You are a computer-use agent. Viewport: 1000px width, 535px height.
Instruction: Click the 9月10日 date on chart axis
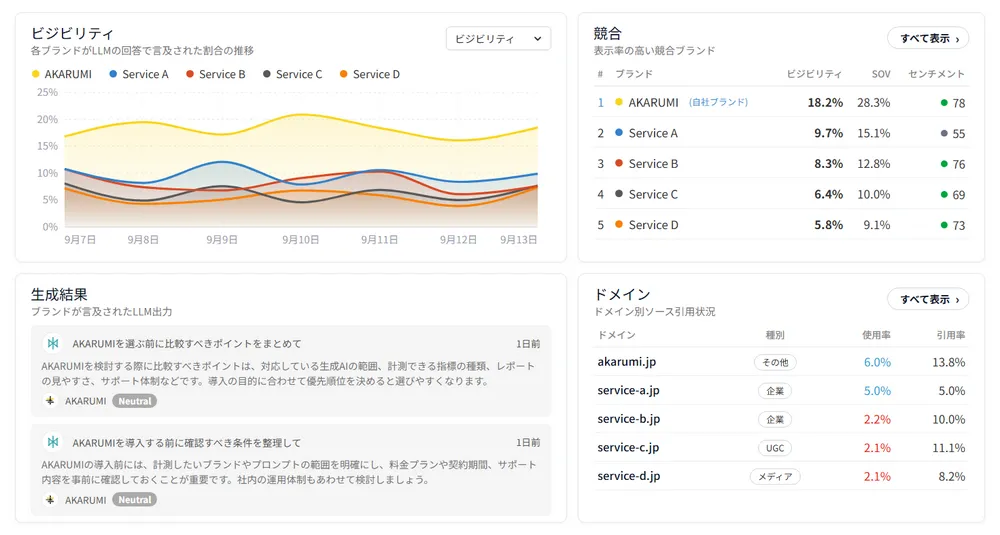pos(300,240)
